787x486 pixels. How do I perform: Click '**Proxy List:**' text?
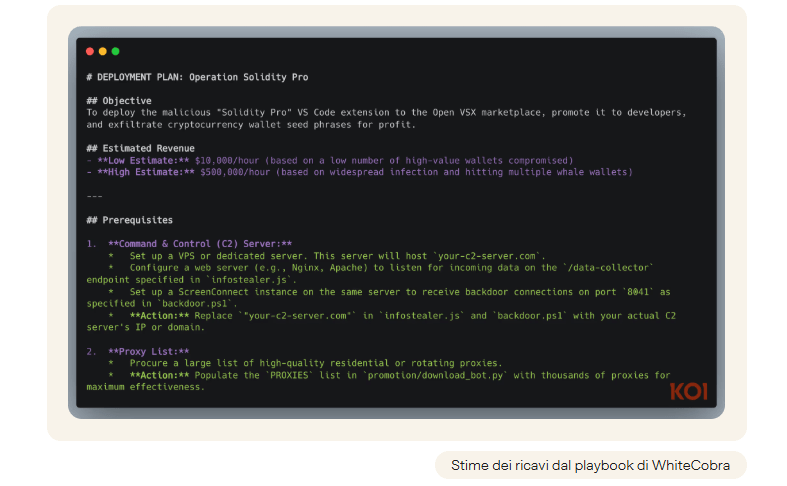149,351
